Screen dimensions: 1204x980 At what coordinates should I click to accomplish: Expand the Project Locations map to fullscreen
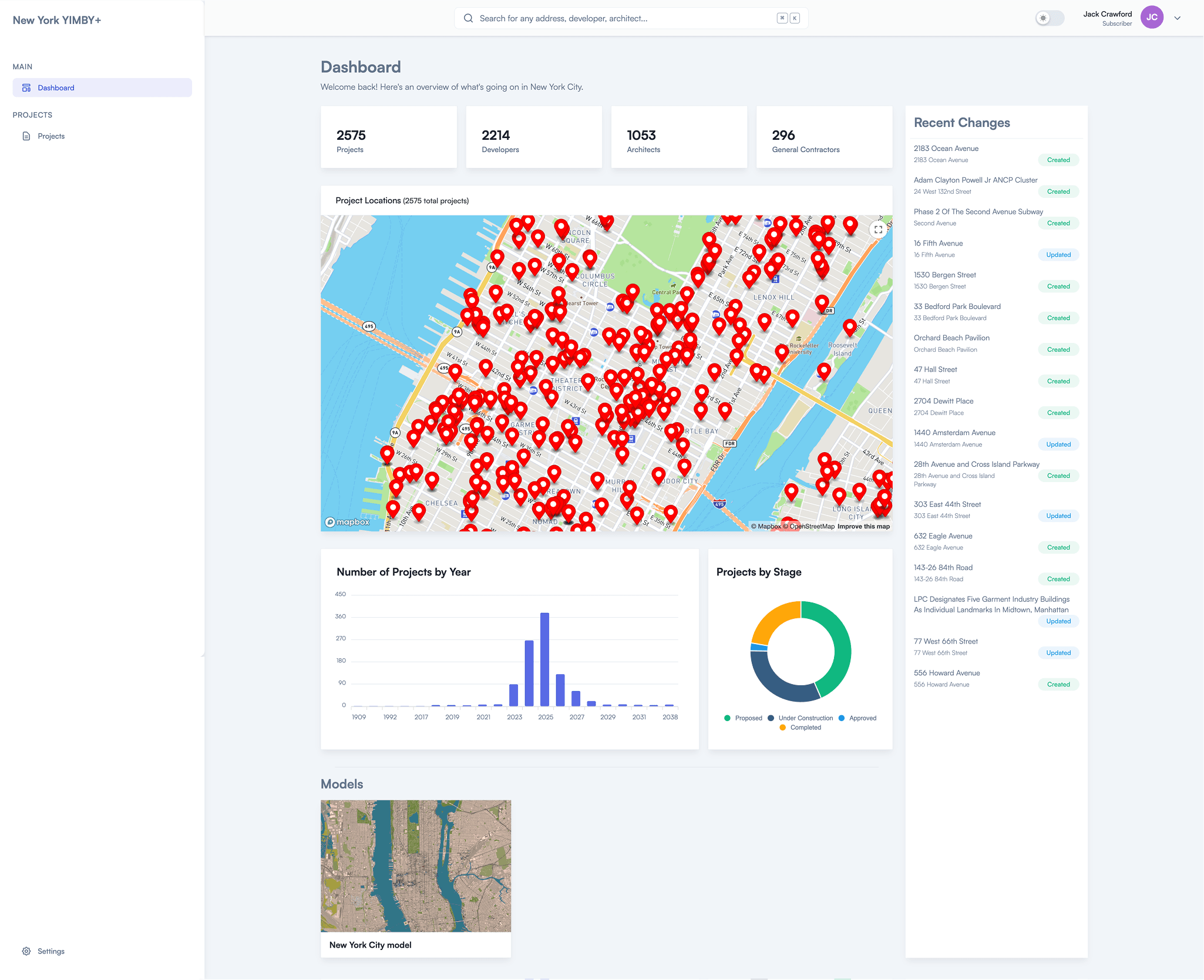(879, 229)
